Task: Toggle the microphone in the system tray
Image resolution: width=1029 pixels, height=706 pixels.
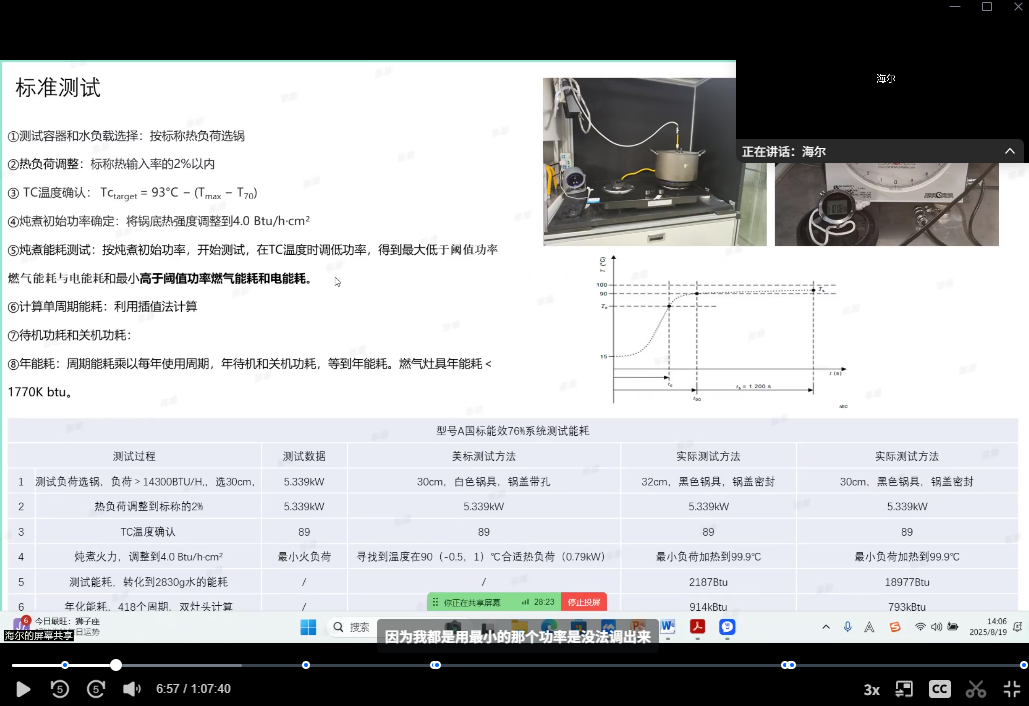Action: (846, 628)
